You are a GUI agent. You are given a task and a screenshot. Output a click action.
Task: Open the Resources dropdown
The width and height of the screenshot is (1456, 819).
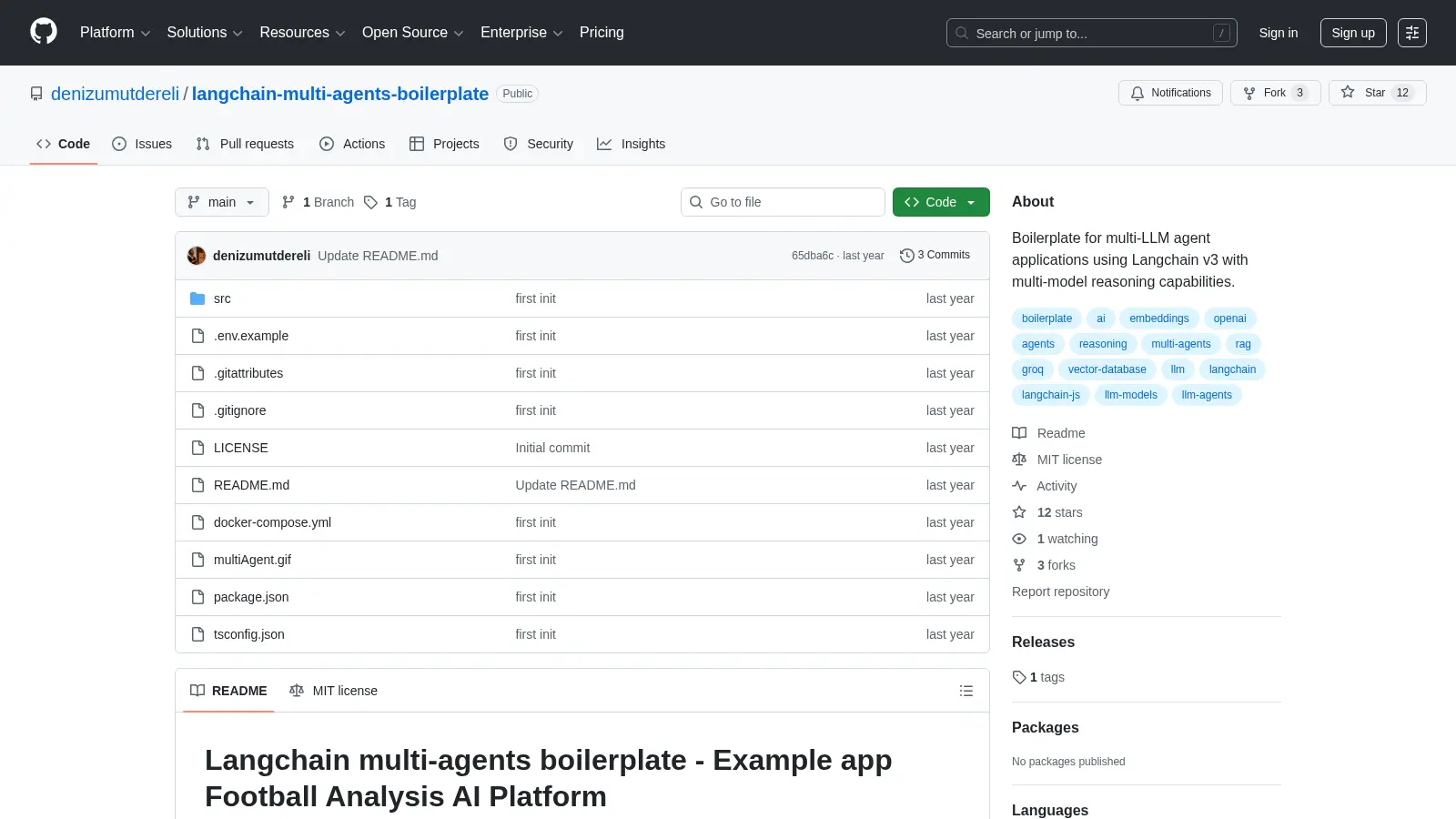tap(302, 33)
